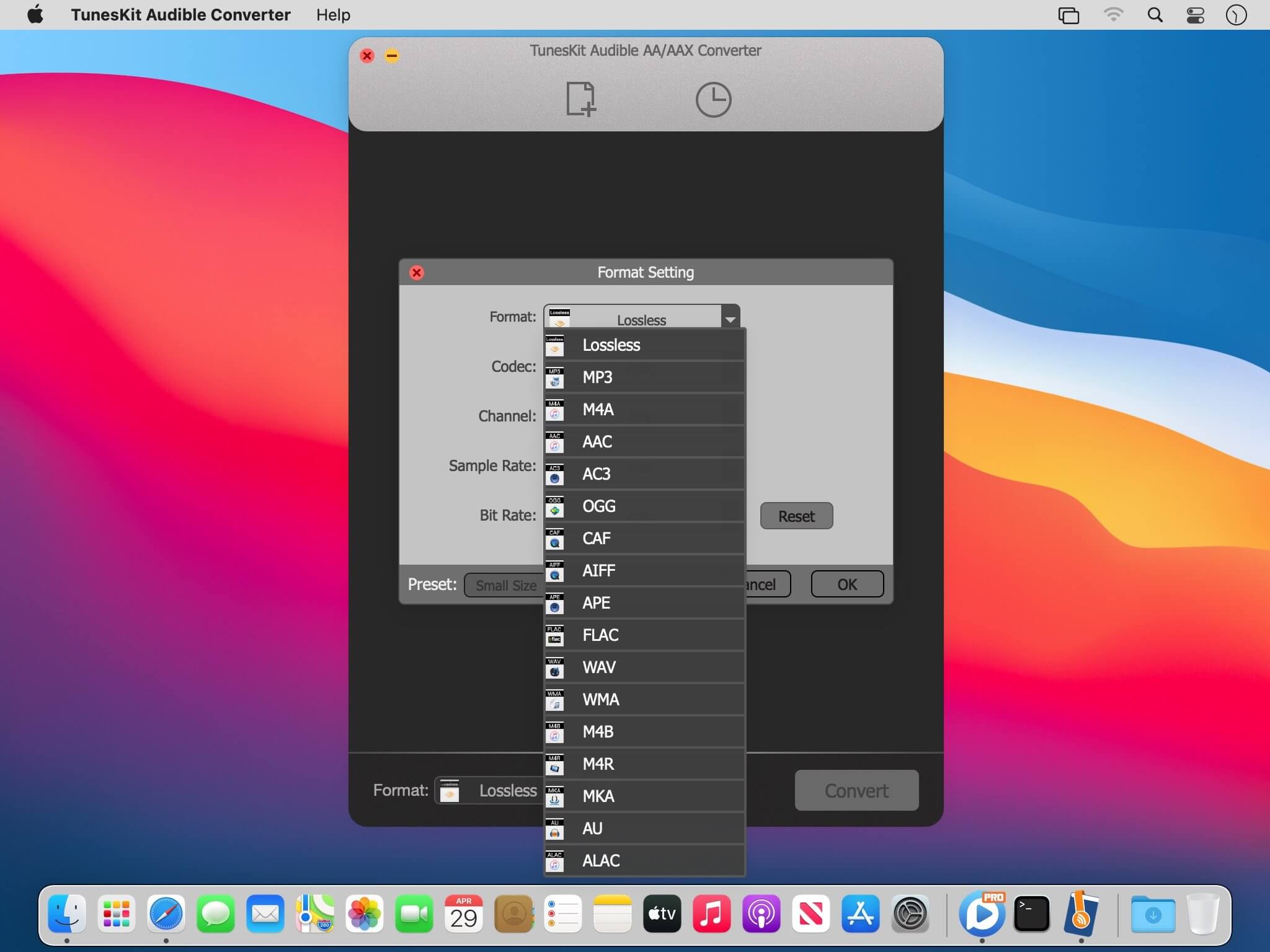The image size is (1270, 952).
Task: Open the Apple menu
Action: point(36,14)
